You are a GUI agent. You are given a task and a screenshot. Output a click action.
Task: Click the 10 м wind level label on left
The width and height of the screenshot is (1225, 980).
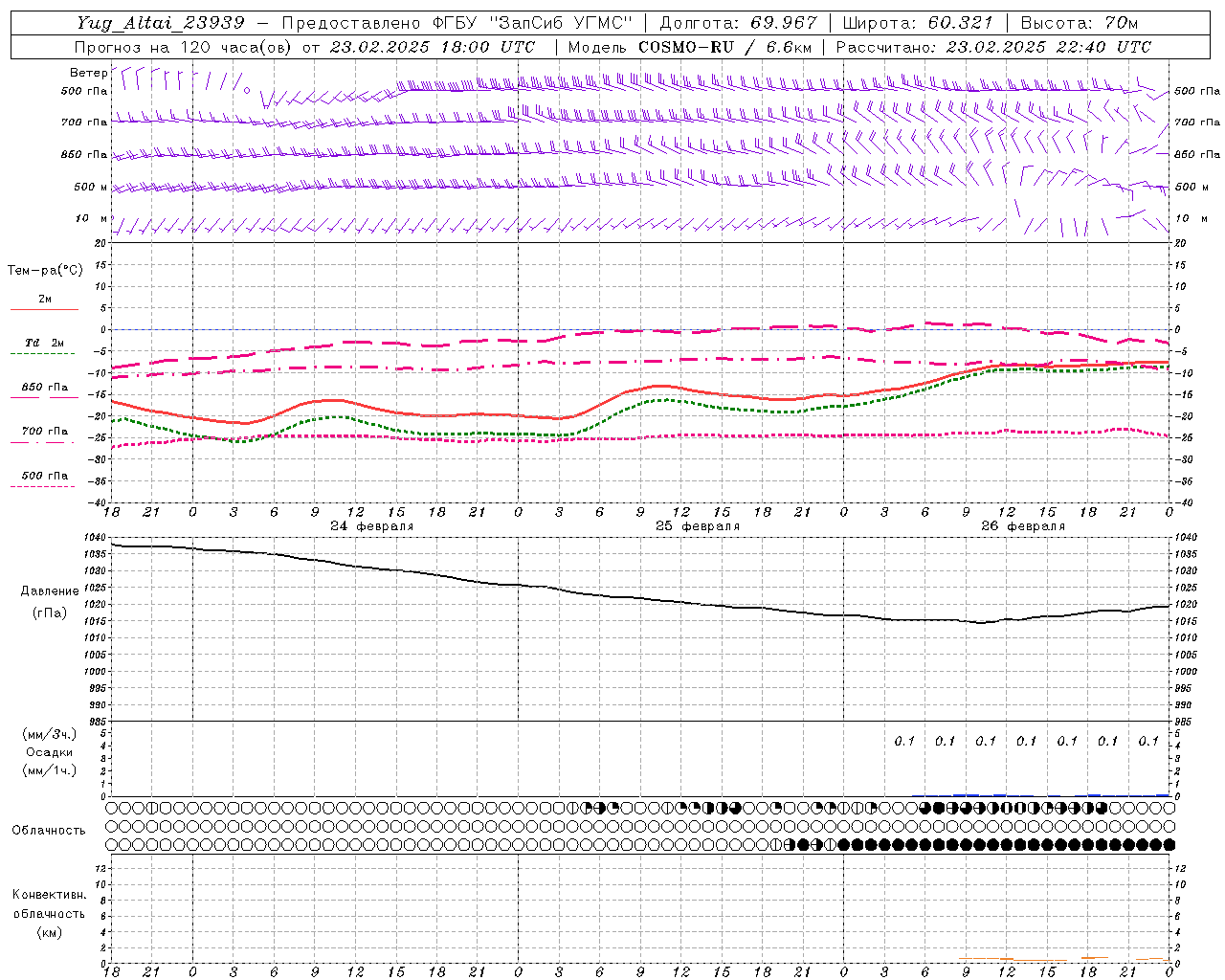pos(92,218)
